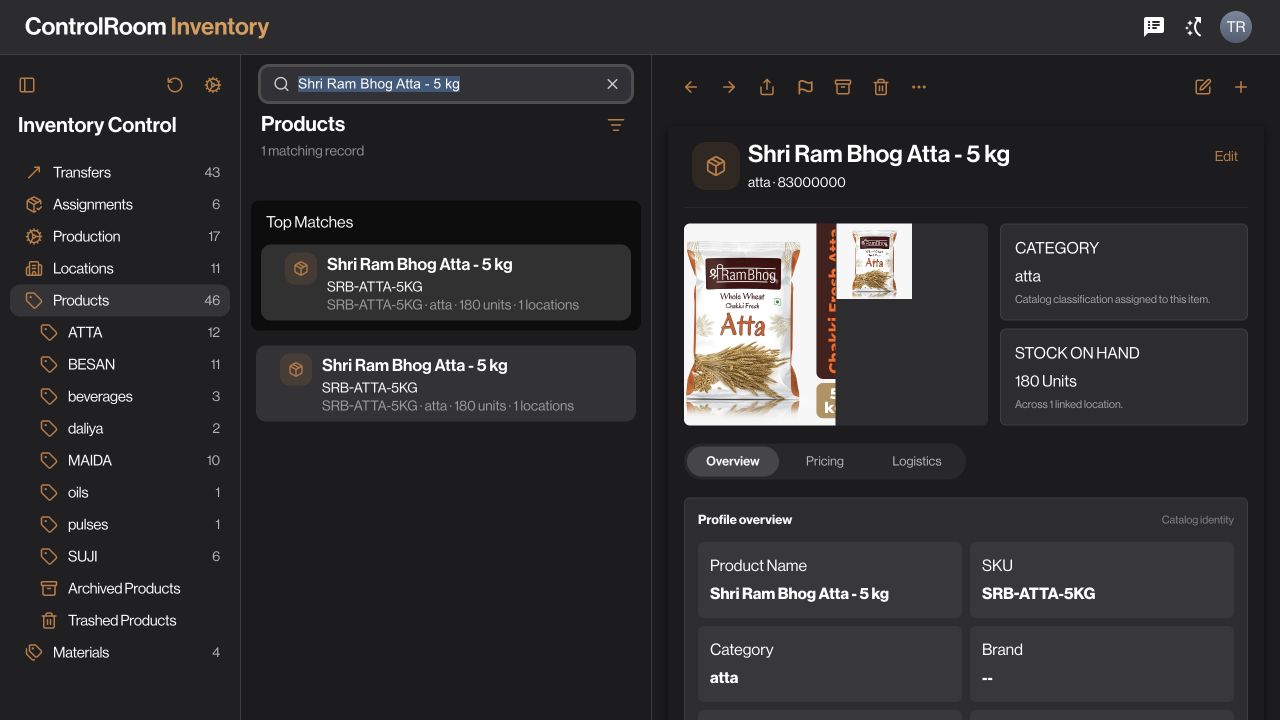Add a new record with plus icon
Viewport: 1280px width, 720px height.
[x=1241, y=87]
